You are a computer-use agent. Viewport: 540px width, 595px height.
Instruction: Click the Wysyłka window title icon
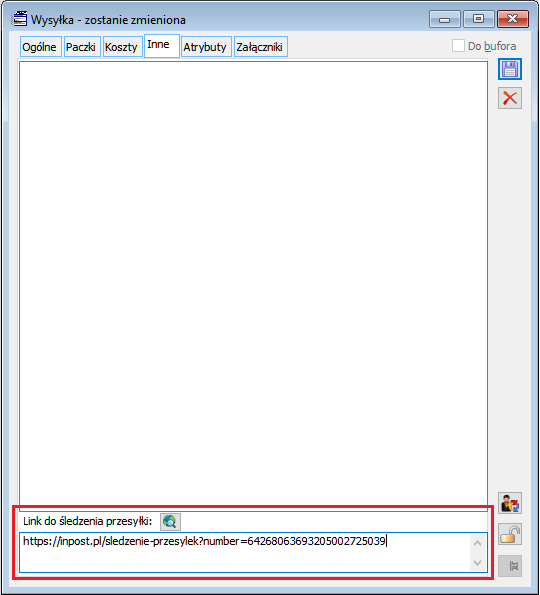pyautogui.click(x=19, y=19)
